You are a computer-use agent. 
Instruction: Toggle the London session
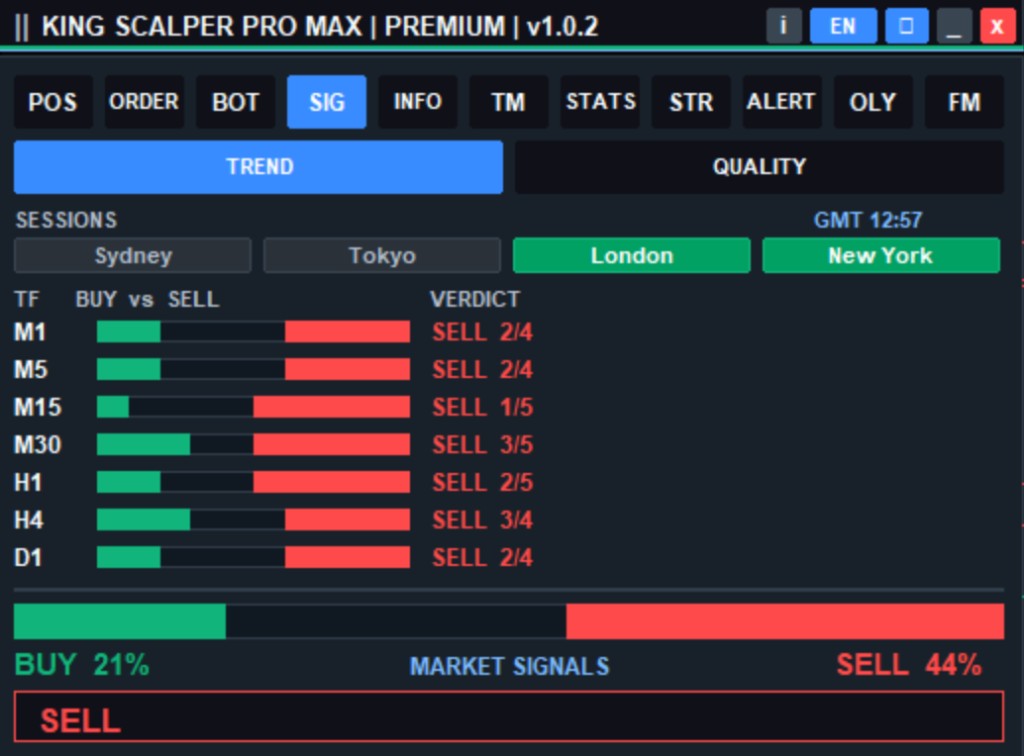pos(632,255)
